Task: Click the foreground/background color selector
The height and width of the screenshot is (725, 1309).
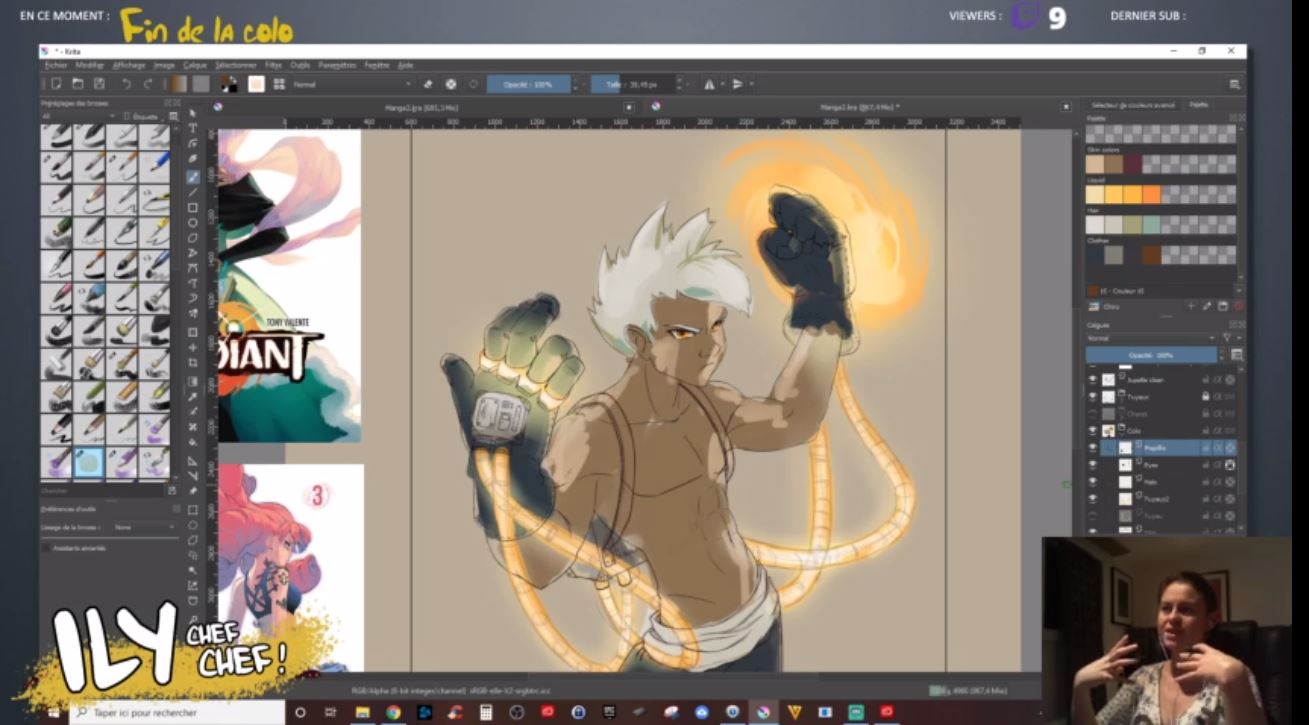Action: tap(229, 84)
